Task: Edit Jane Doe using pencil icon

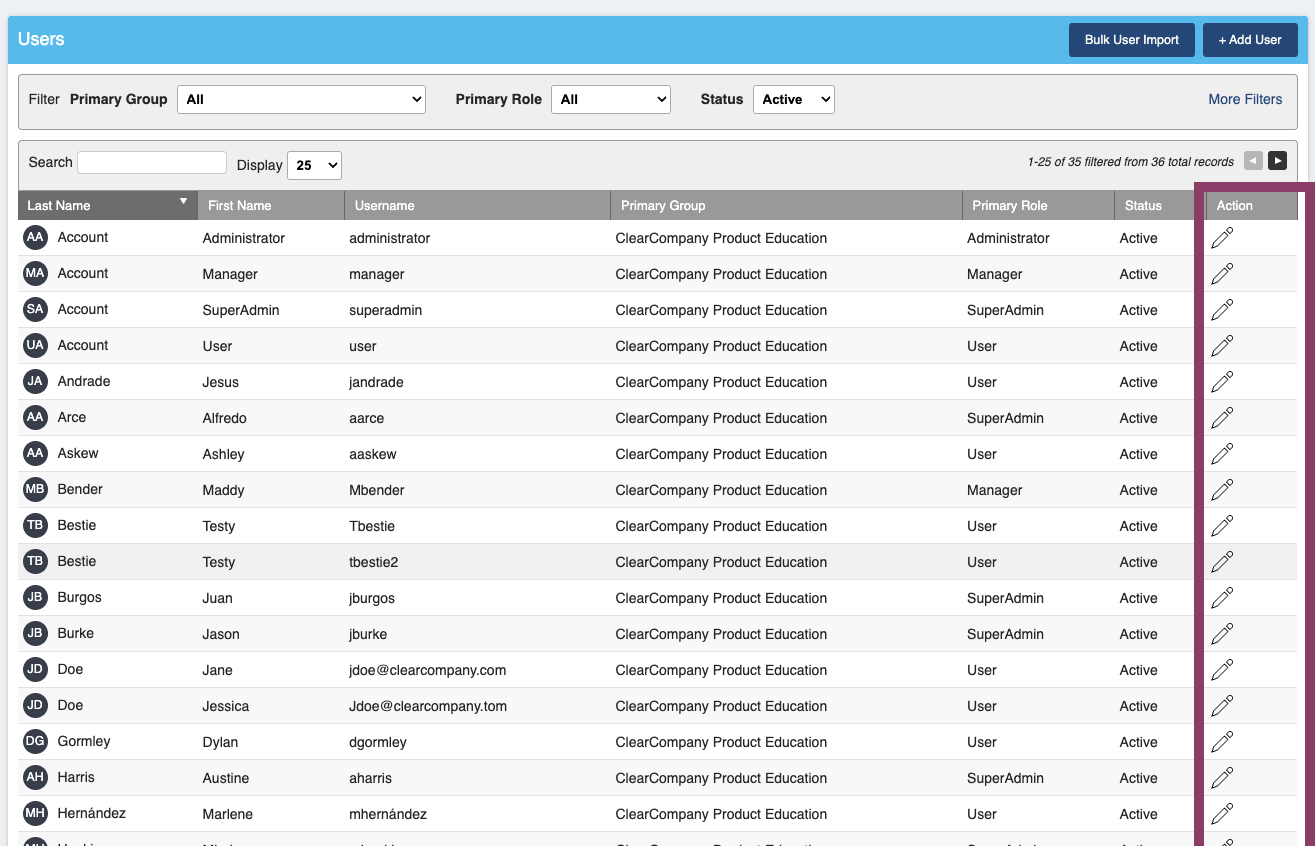Action: click(x=1222, y=670)
